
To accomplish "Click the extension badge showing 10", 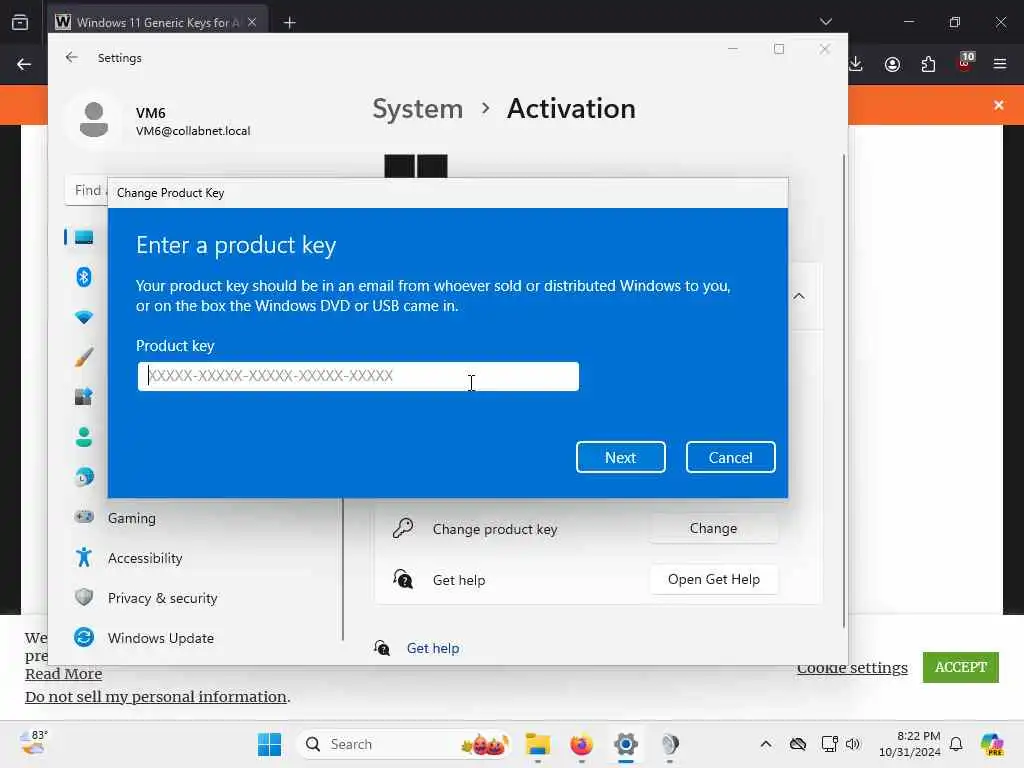I will (x=965, y=61).
